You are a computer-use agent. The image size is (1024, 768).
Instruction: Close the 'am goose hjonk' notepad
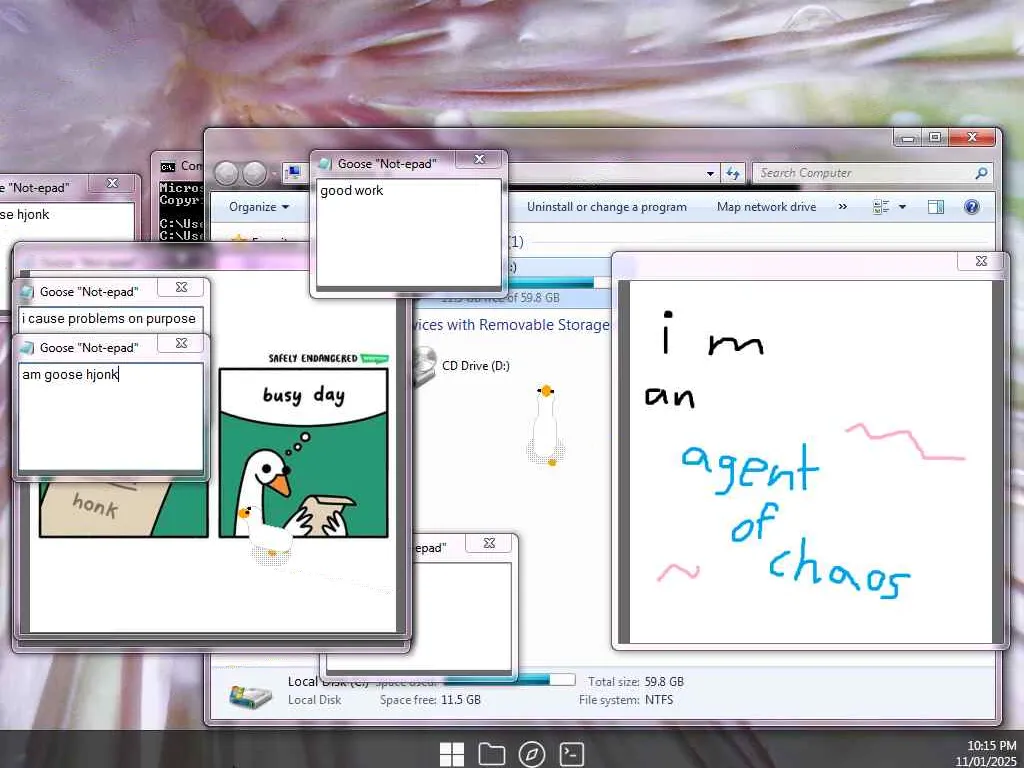point(182,343)
